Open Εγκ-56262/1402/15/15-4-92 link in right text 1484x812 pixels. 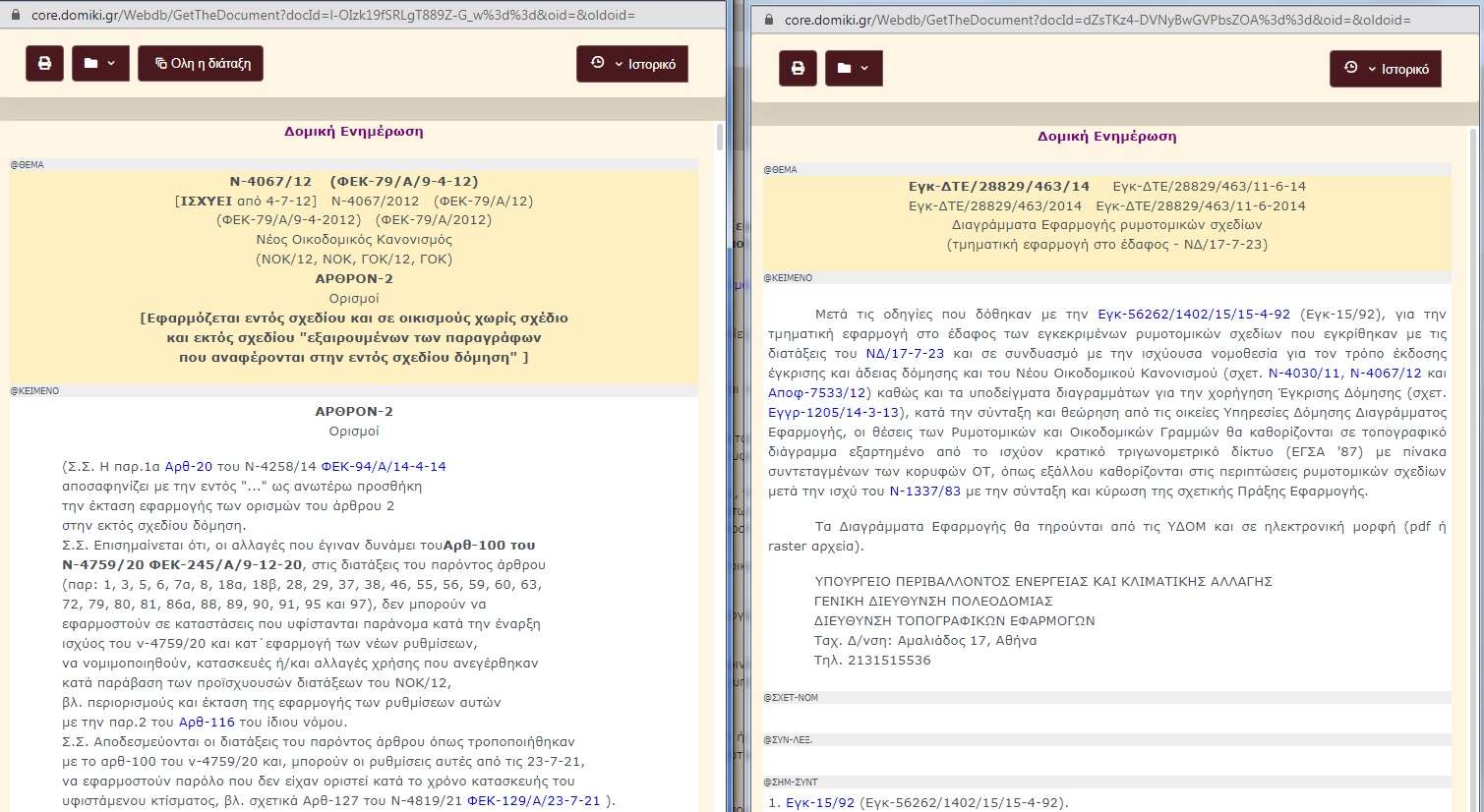click(x=1194, y=315)
